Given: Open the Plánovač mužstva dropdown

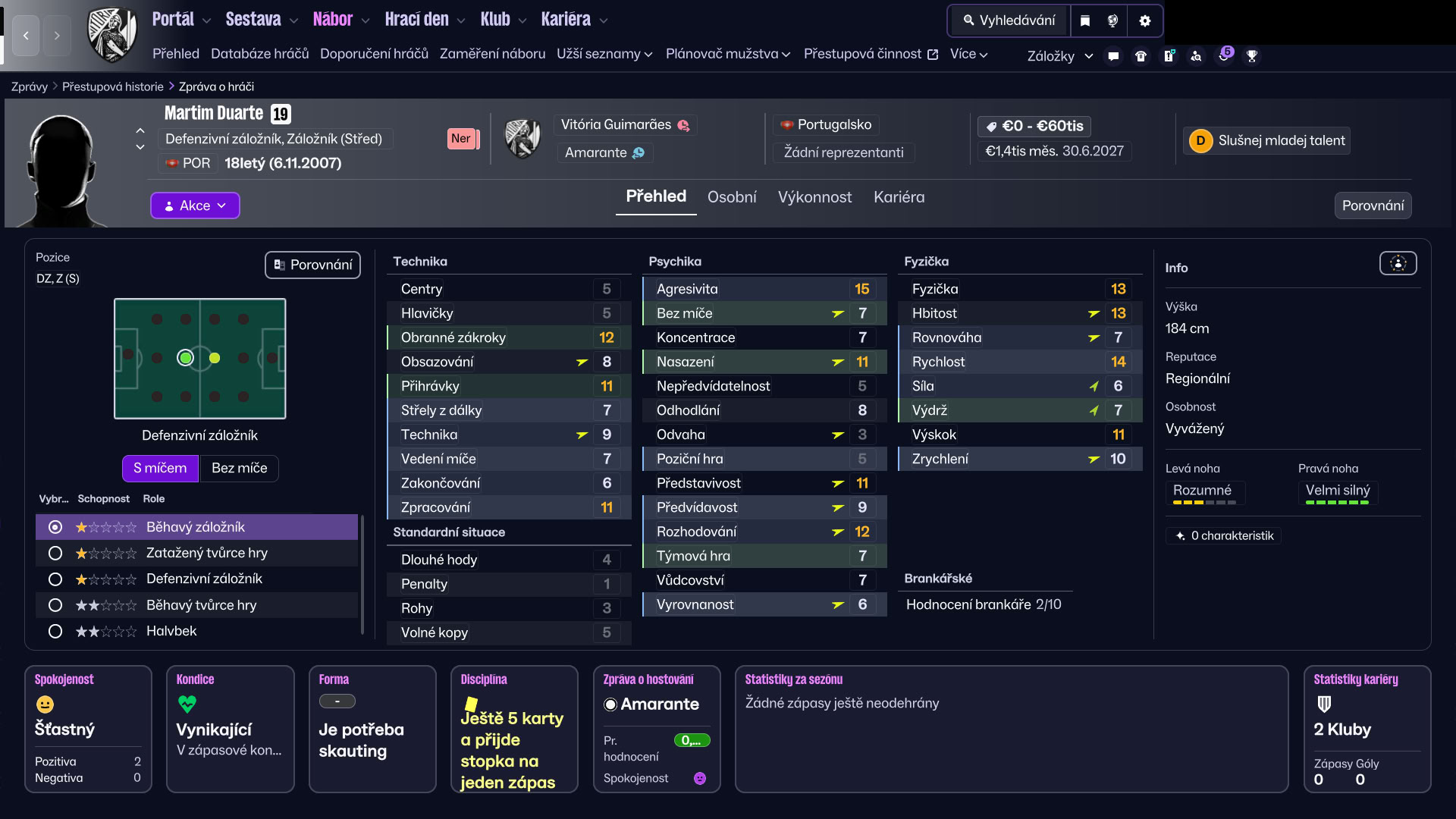Looking at the screenshot, I should click(x=728, y=54).
